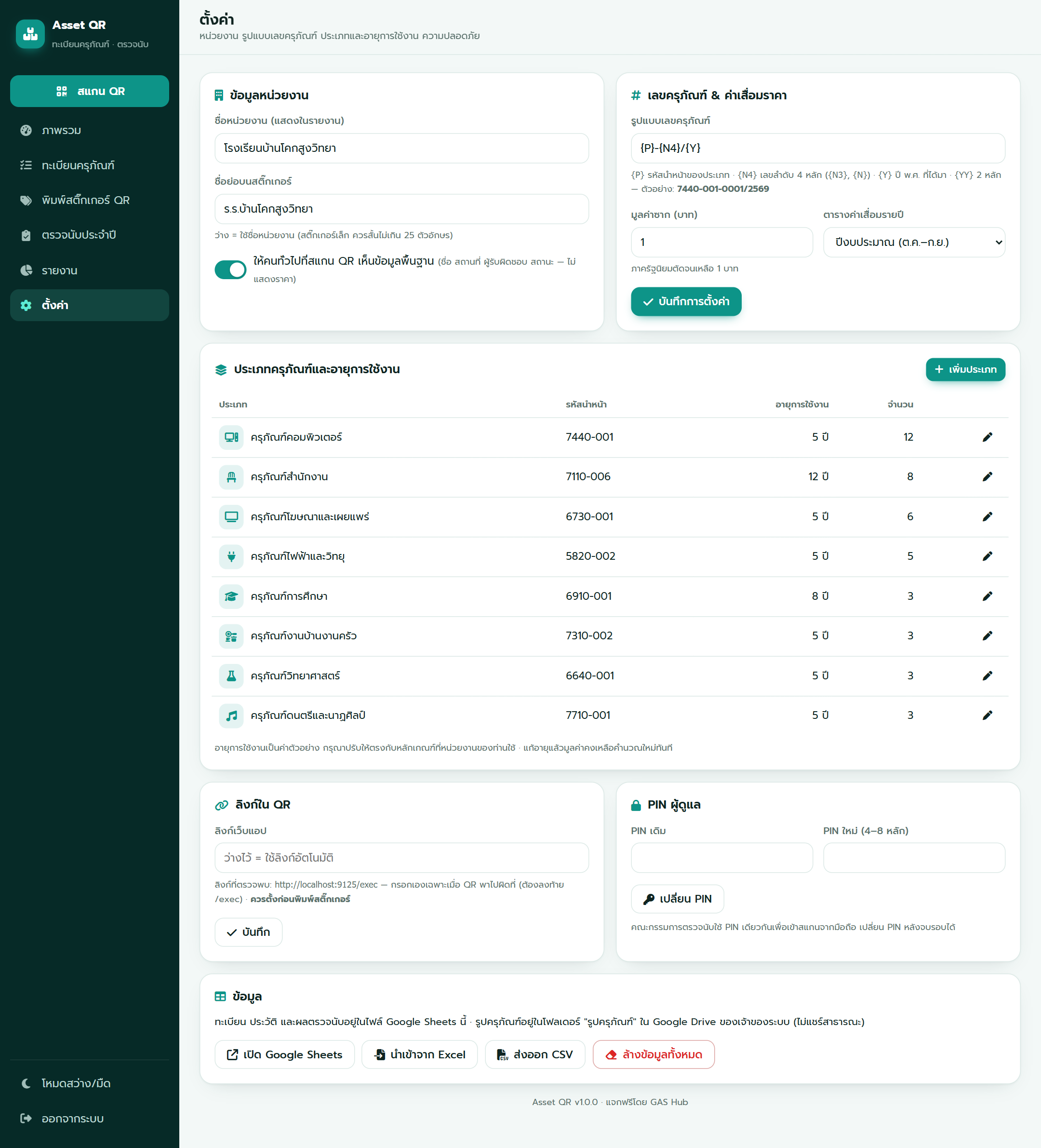1041x1148 pixels.
Task: Click the ลิงก์เว็บแอป input field
Action: click(402, 858)
